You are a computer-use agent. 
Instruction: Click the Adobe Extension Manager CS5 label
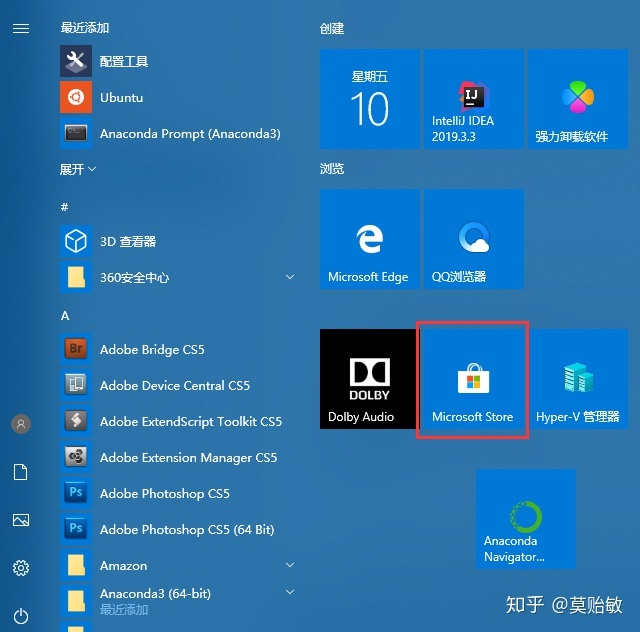[x=189, y=458]
